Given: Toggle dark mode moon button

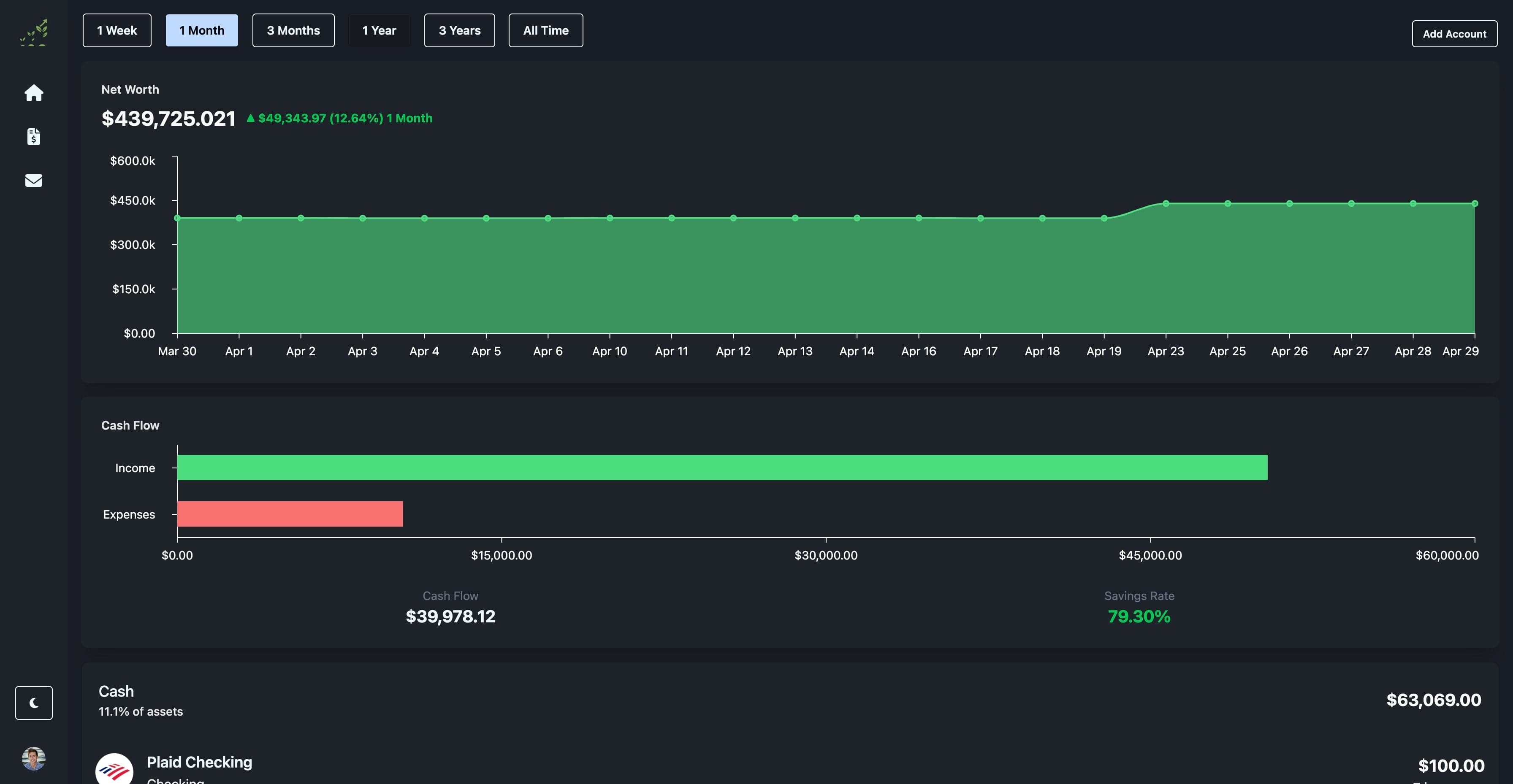Looking at the screenshot, I should coord(33,703).
